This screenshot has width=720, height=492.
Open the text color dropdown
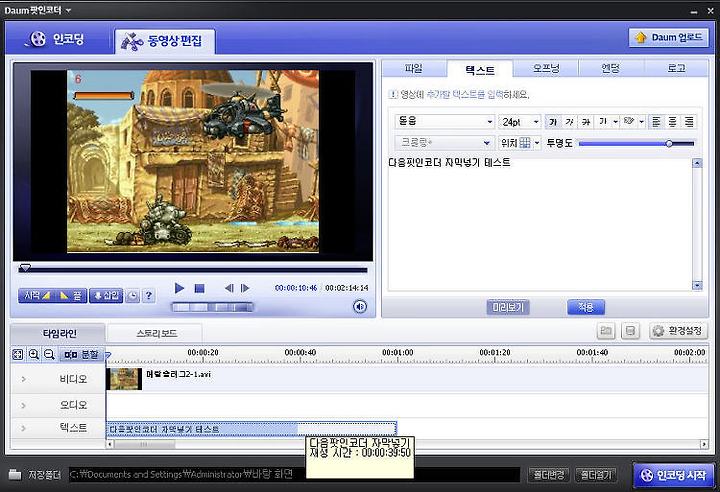(615, 122)
